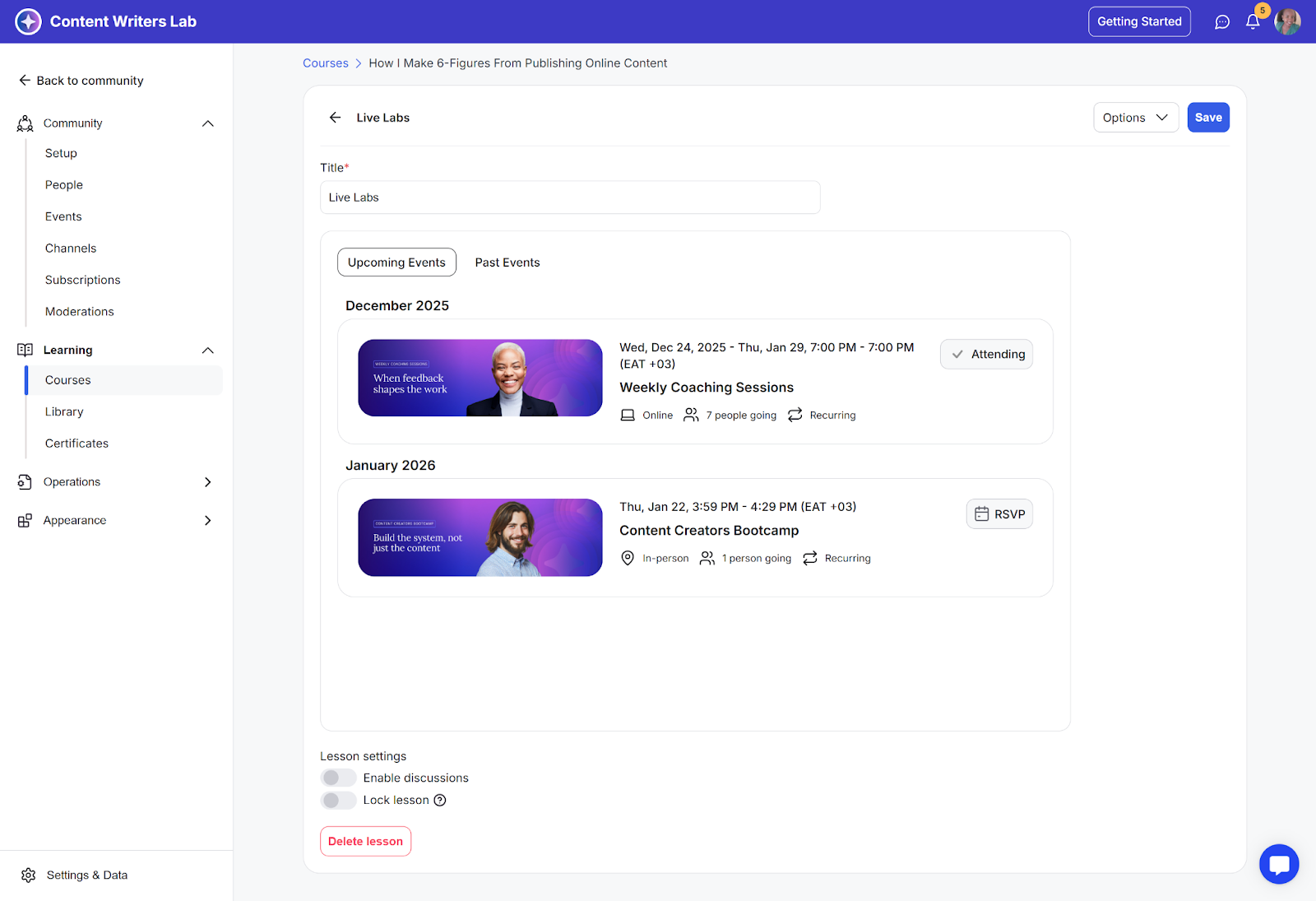This screenshot has height=901, width=1316.
Task: Click the Delete lesson button
Action: pos(365,841)
